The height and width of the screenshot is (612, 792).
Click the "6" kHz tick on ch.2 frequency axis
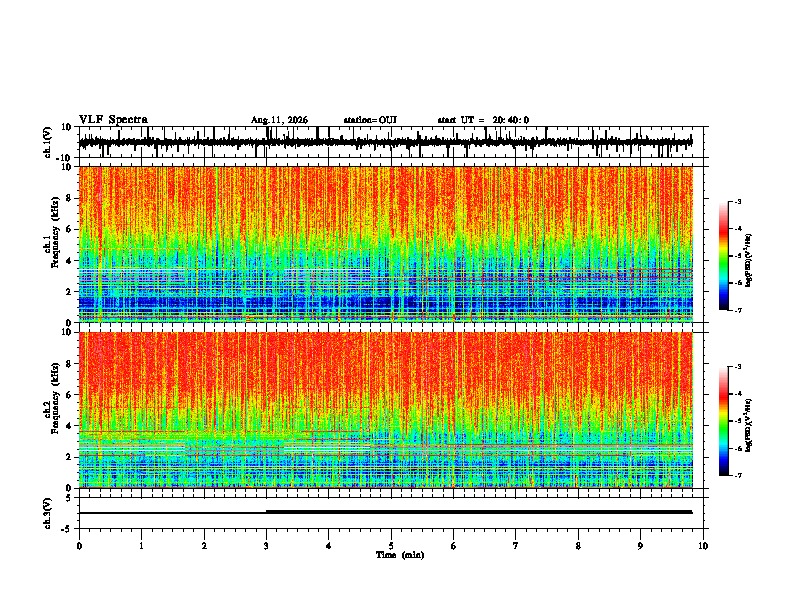pyautogui.click(x=70, y=395)
